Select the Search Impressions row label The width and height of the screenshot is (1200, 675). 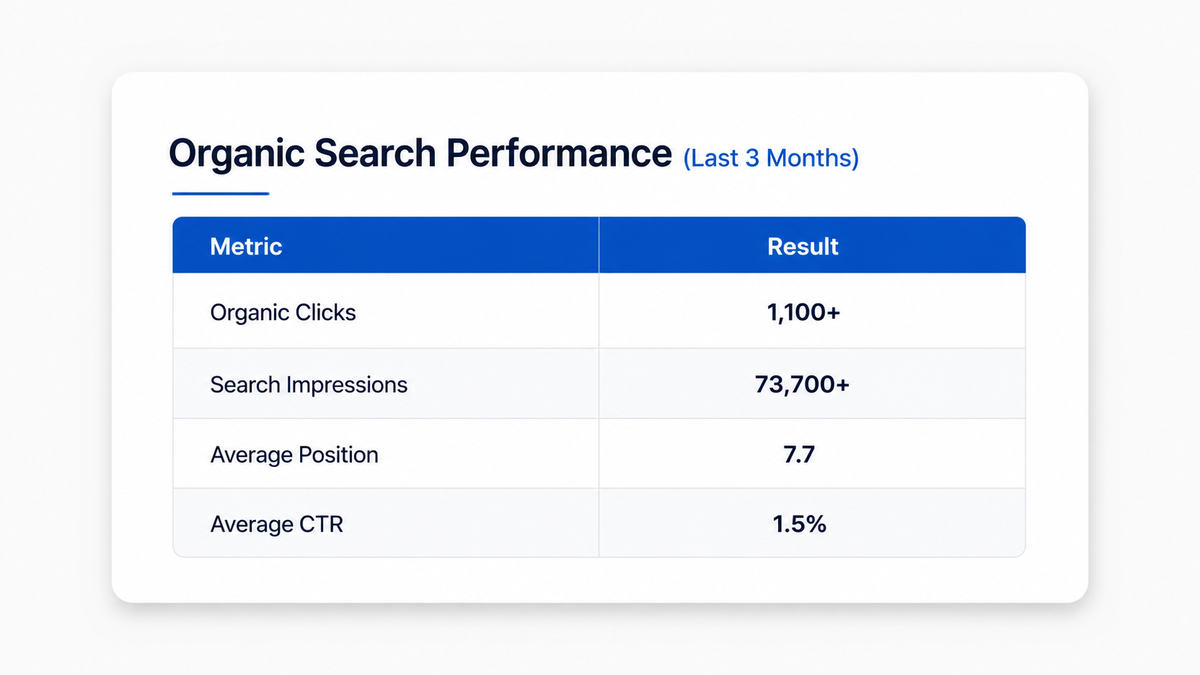(x=309, y=384)
